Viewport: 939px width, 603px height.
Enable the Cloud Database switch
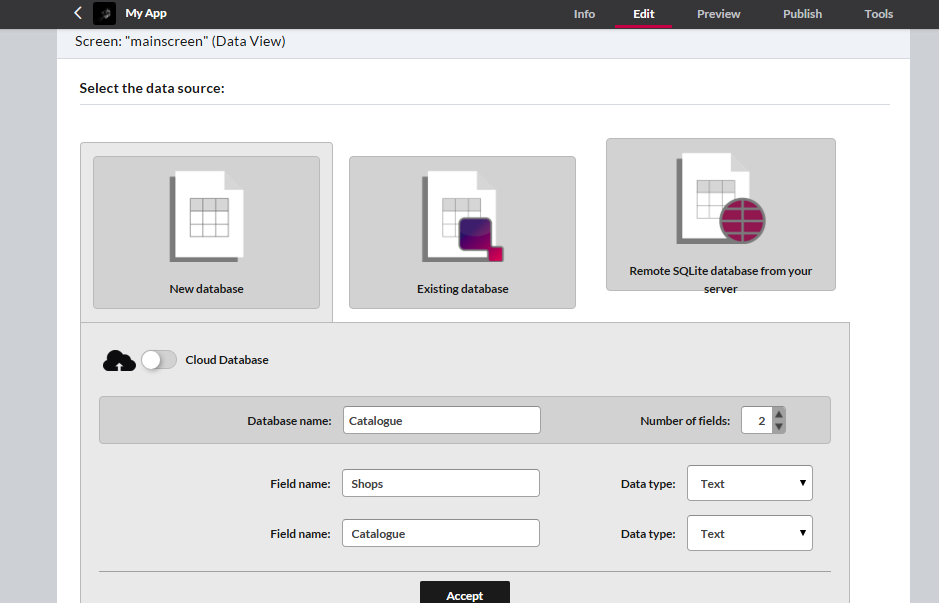point(159,360)
